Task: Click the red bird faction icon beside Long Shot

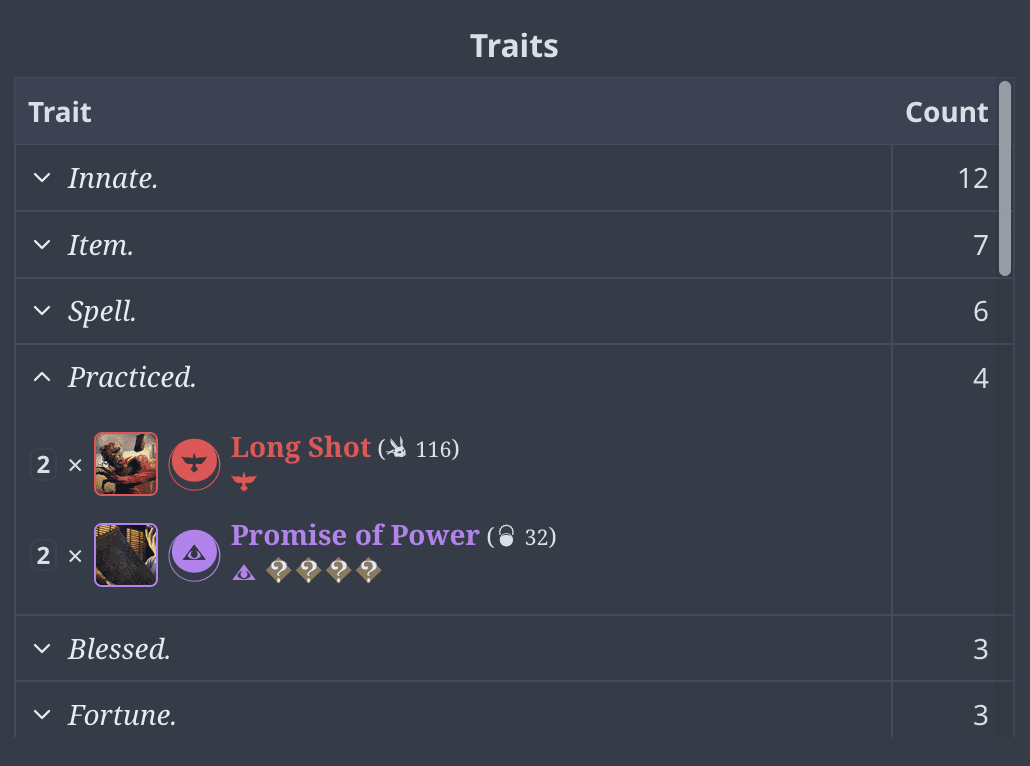Action: [x=194, y=464]
